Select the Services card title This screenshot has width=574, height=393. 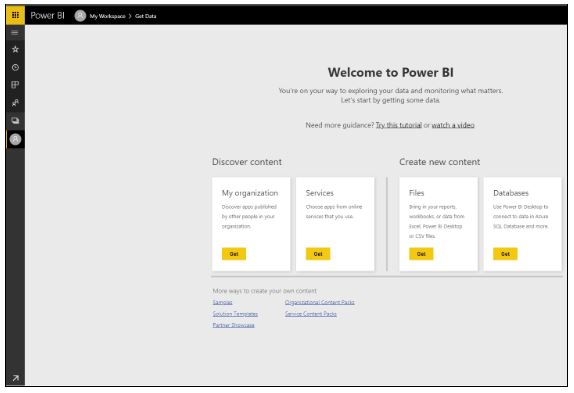(x=320, y=193)
